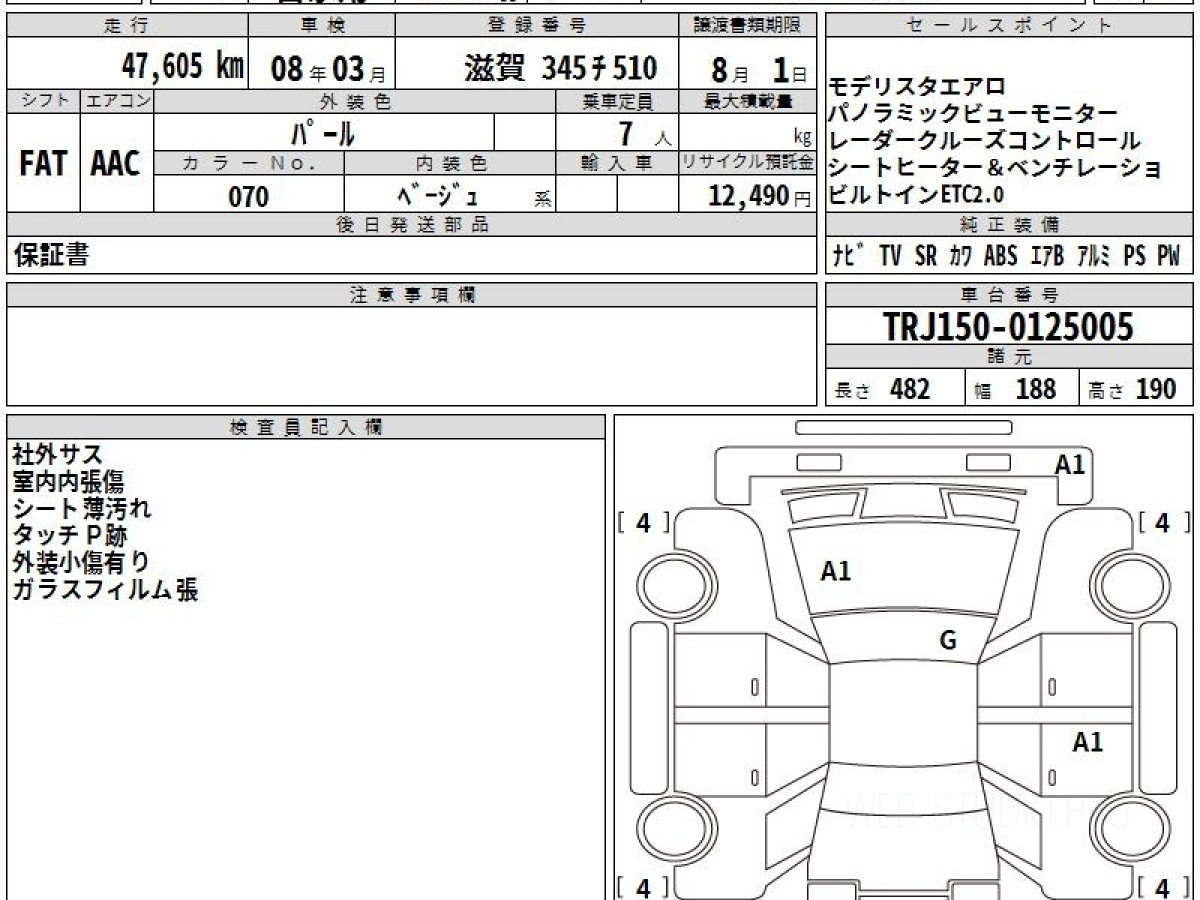Click the 注意事項欄 header
1200x900 pixels.
pyautogui.click(x=412, y=295)
